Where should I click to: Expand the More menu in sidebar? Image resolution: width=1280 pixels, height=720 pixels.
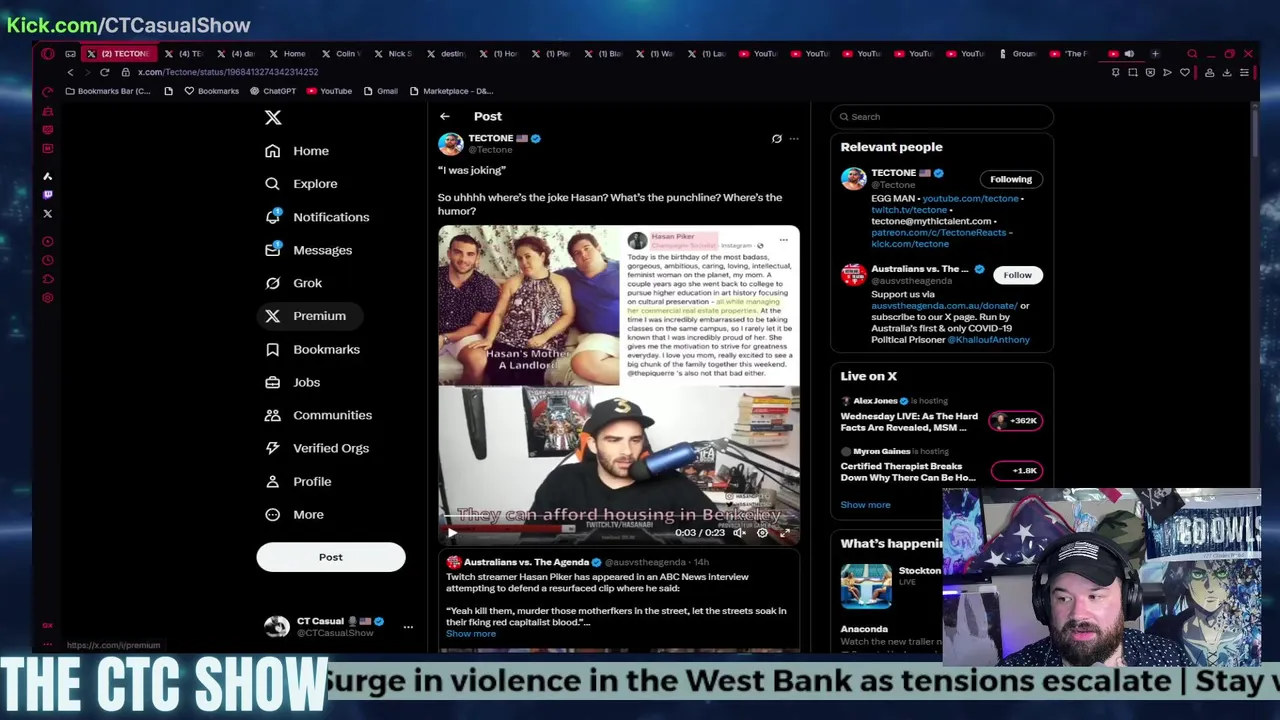pos(294,514)
